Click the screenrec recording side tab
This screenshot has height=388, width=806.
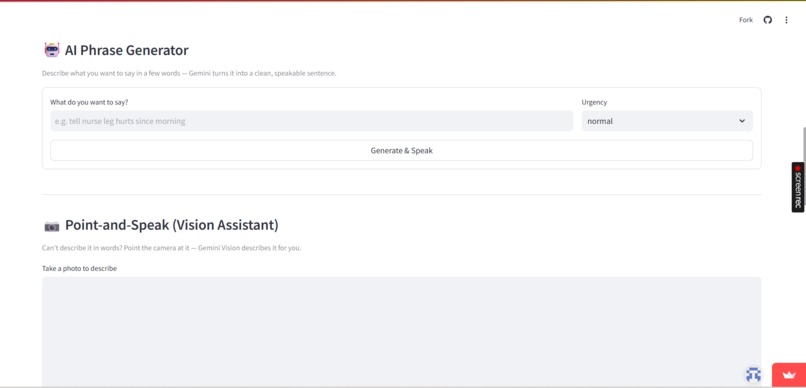[x=798, y=187]
